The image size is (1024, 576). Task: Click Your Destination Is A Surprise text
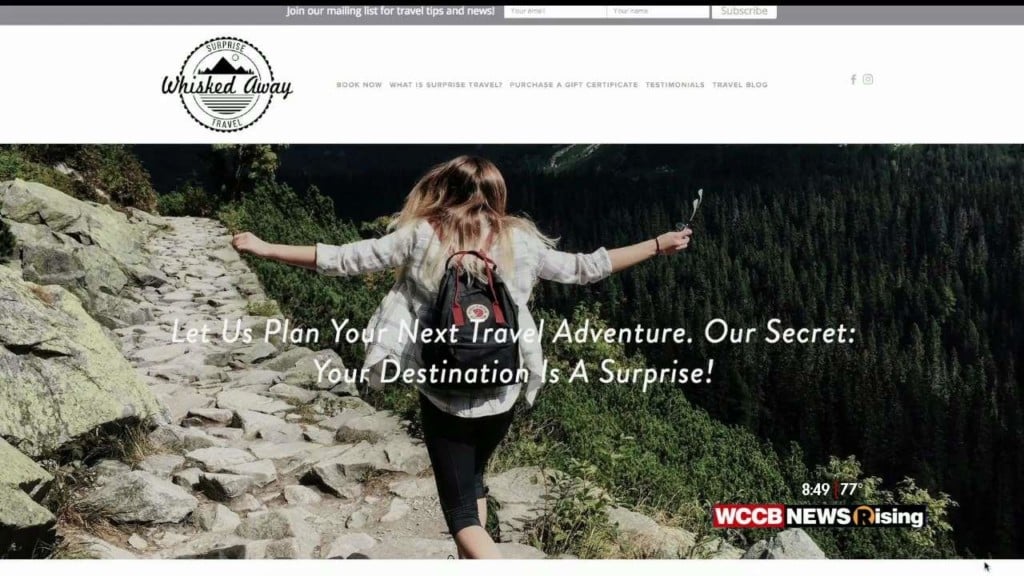click(x=513, y=372)
